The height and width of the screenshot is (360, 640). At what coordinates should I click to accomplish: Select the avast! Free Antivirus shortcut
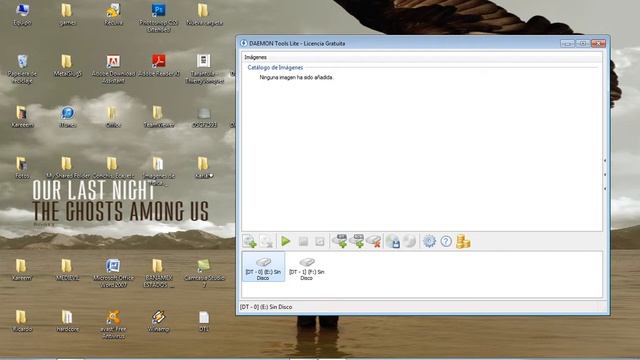point(113,324)
